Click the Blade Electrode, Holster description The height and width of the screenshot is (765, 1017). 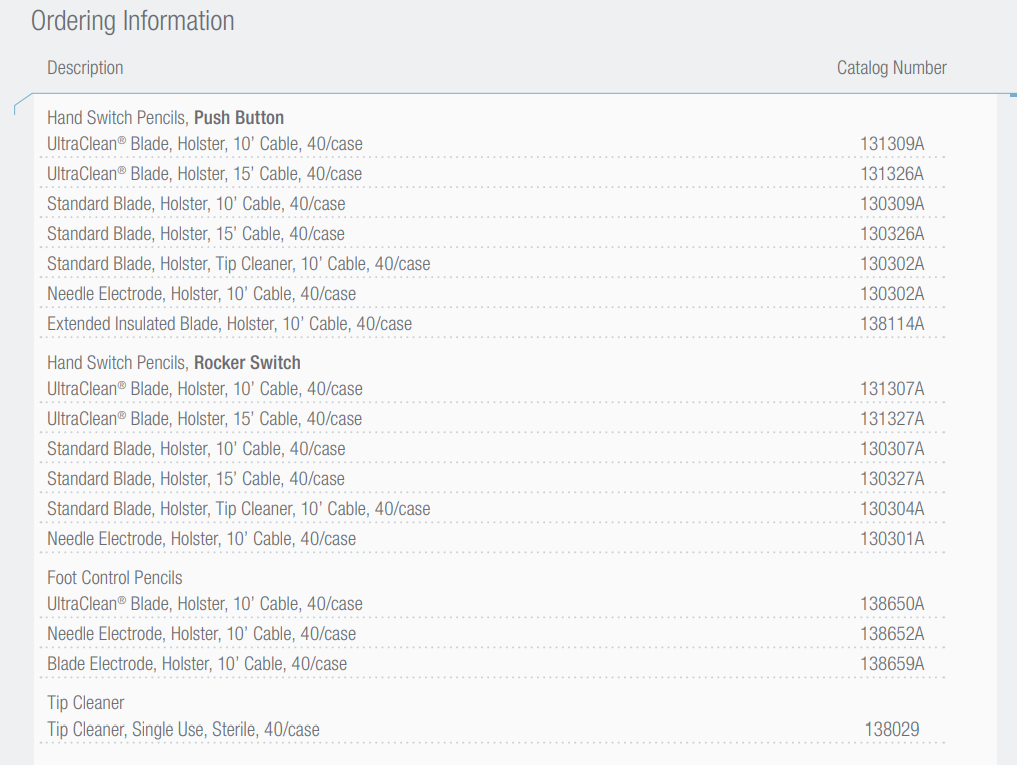click(x=197, y=664)
